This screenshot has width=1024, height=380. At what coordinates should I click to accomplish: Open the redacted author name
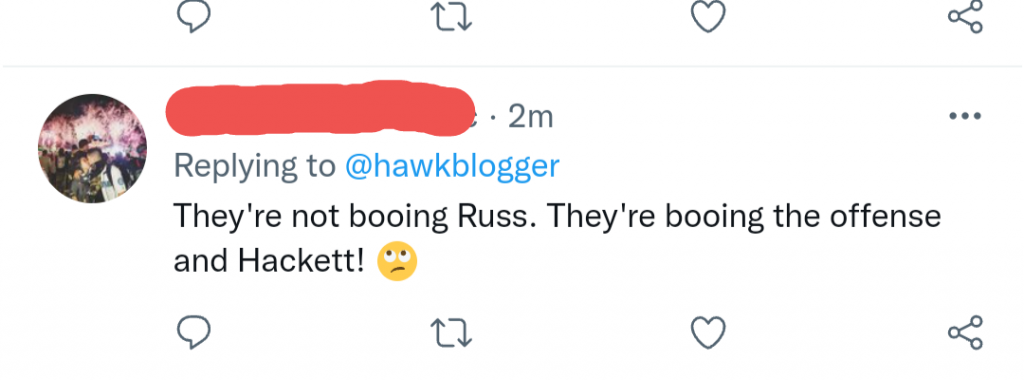(320, 108)
